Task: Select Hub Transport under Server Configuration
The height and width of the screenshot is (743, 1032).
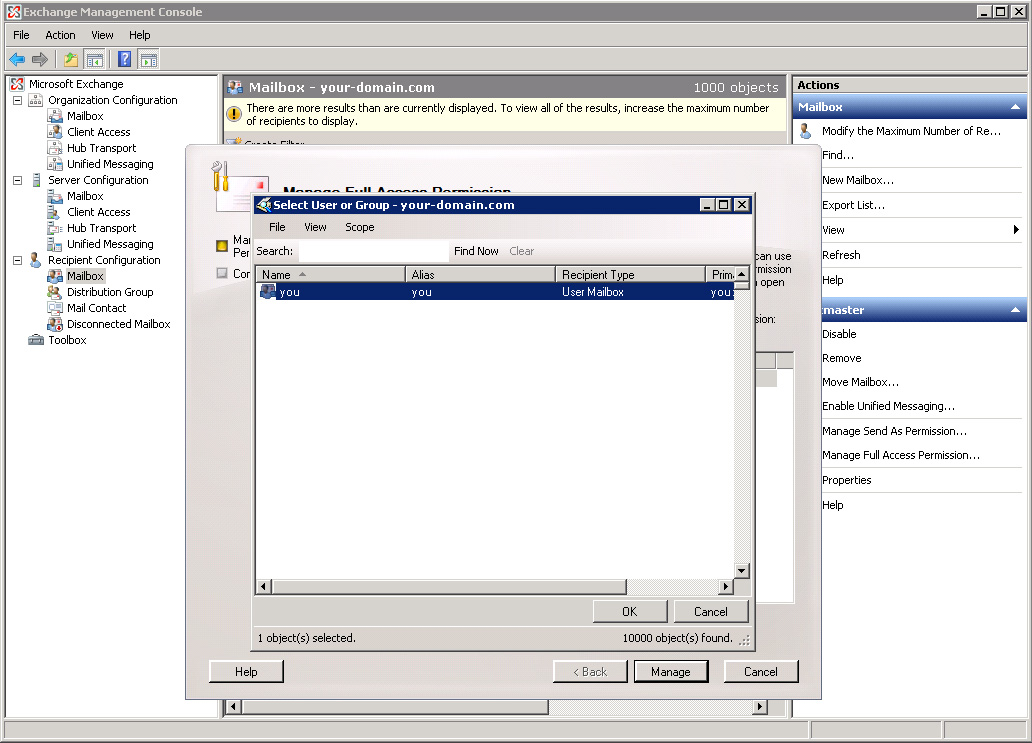Action: click(101, 228)
